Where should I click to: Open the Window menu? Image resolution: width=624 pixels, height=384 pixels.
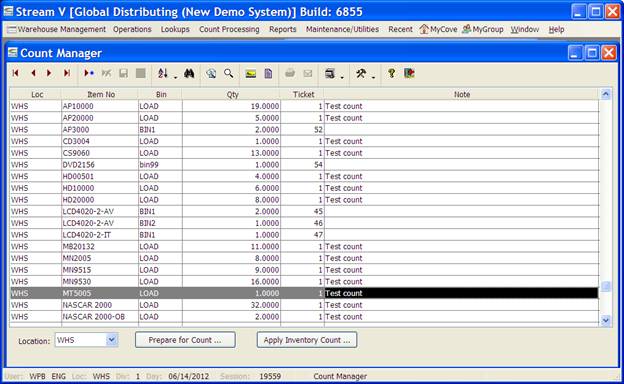[525, 29]
